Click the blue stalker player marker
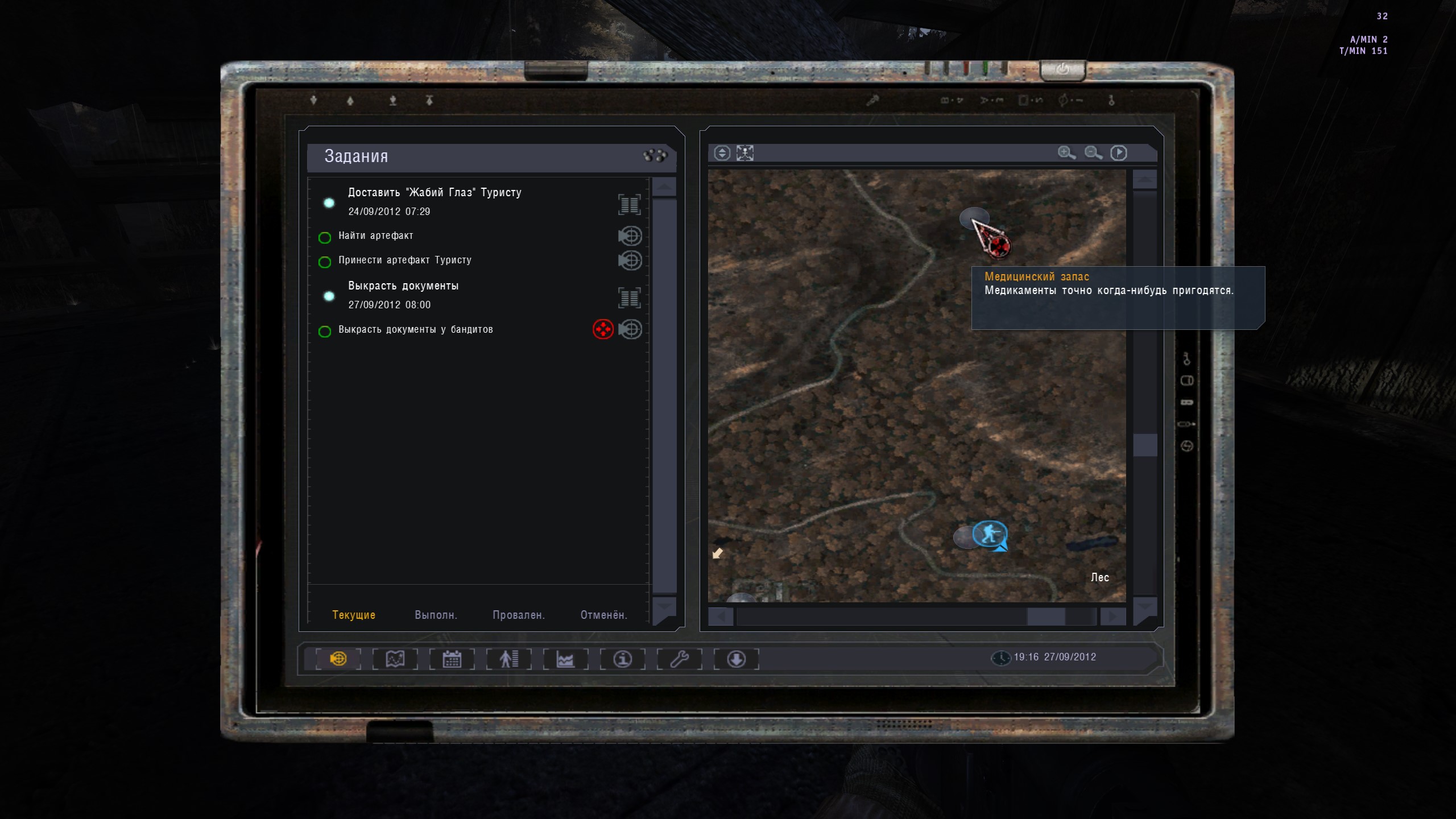1456x819 pixels. pos(990,535)
